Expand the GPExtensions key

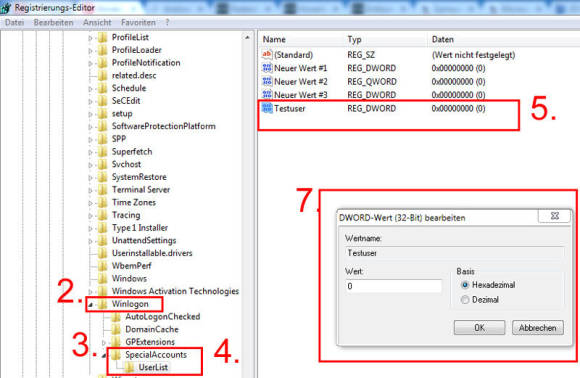coord(104,342)
